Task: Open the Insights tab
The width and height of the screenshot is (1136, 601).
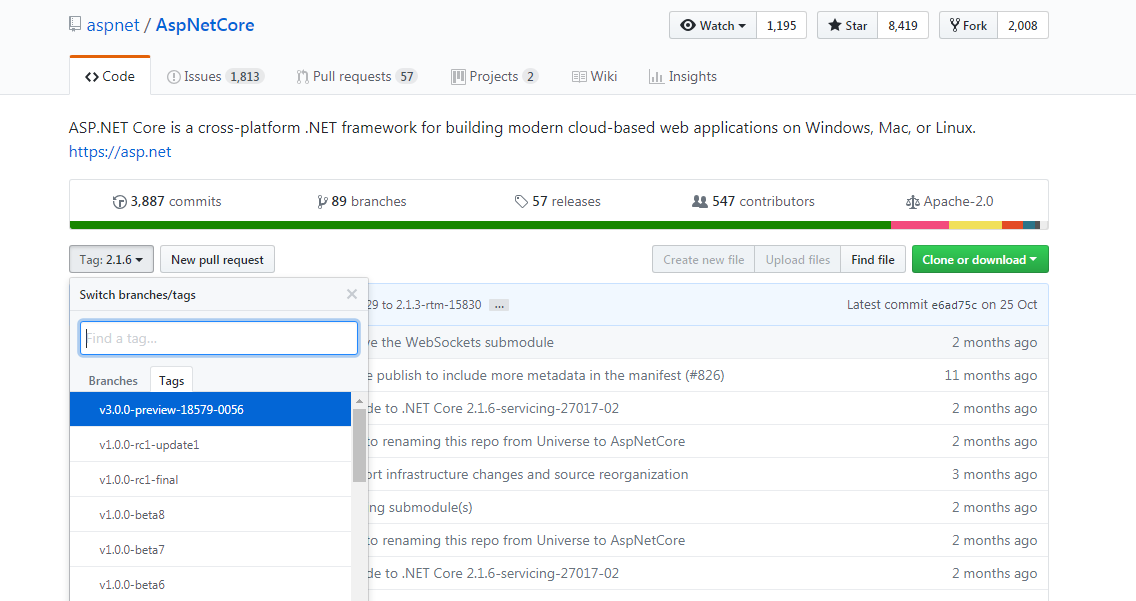Action: point(682,76)
